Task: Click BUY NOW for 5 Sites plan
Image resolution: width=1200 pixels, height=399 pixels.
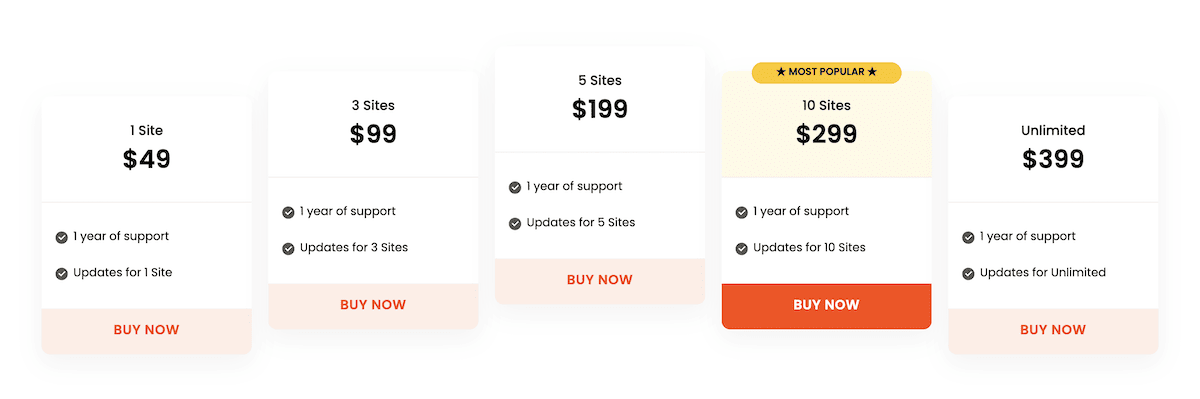Action: coord(600,280)
